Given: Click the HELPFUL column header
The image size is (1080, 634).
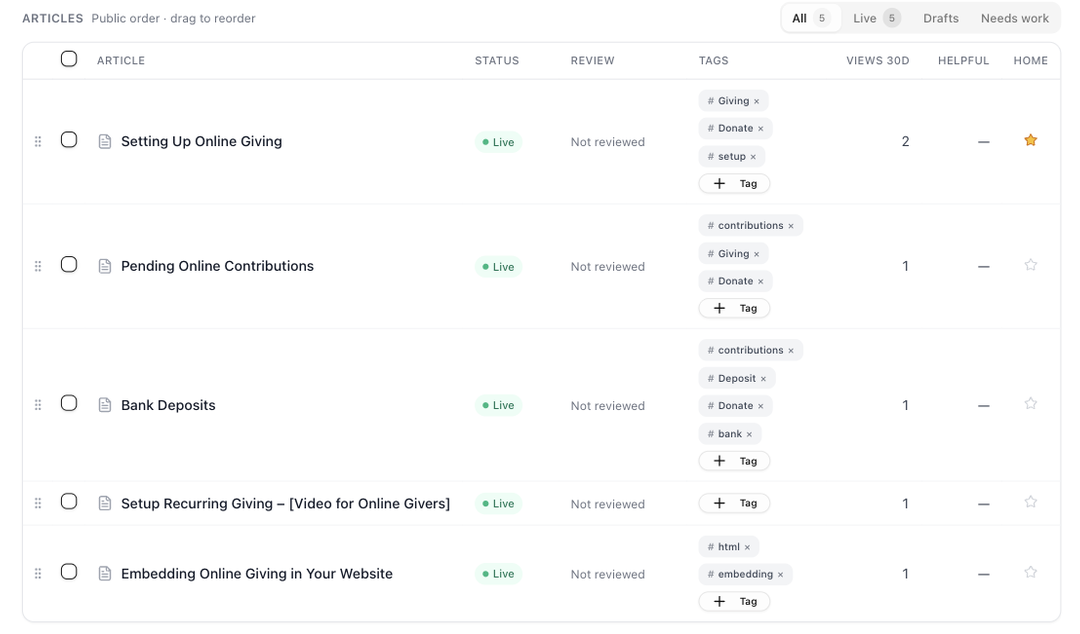Looking at the screenshot, I should (x=963, y=61).
